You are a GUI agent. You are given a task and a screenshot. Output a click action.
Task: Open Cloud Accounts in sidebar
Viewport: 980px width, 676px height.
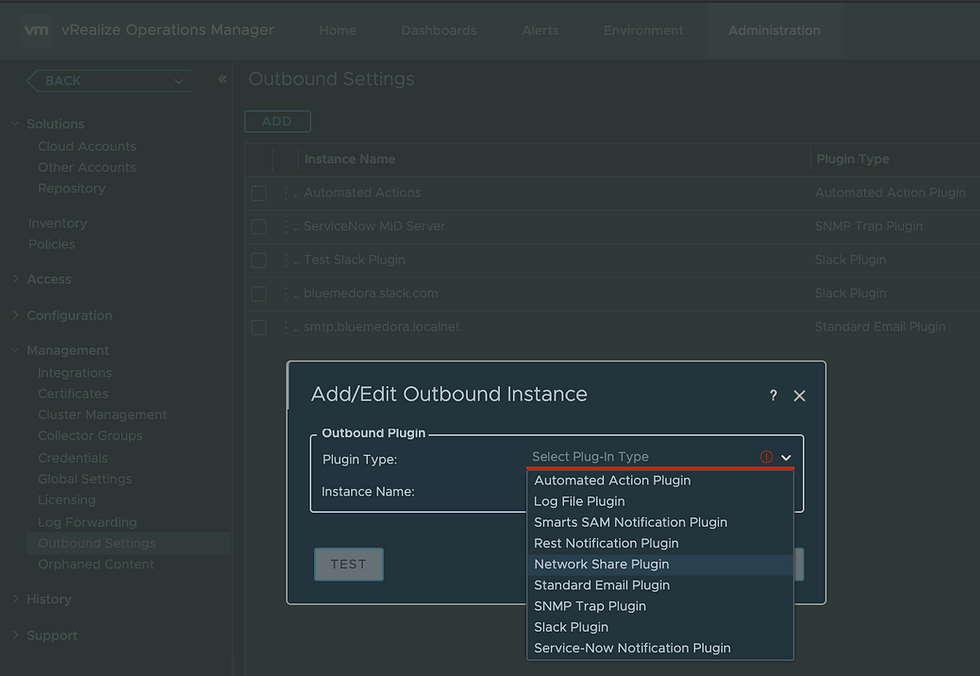(x=87, y=146)
